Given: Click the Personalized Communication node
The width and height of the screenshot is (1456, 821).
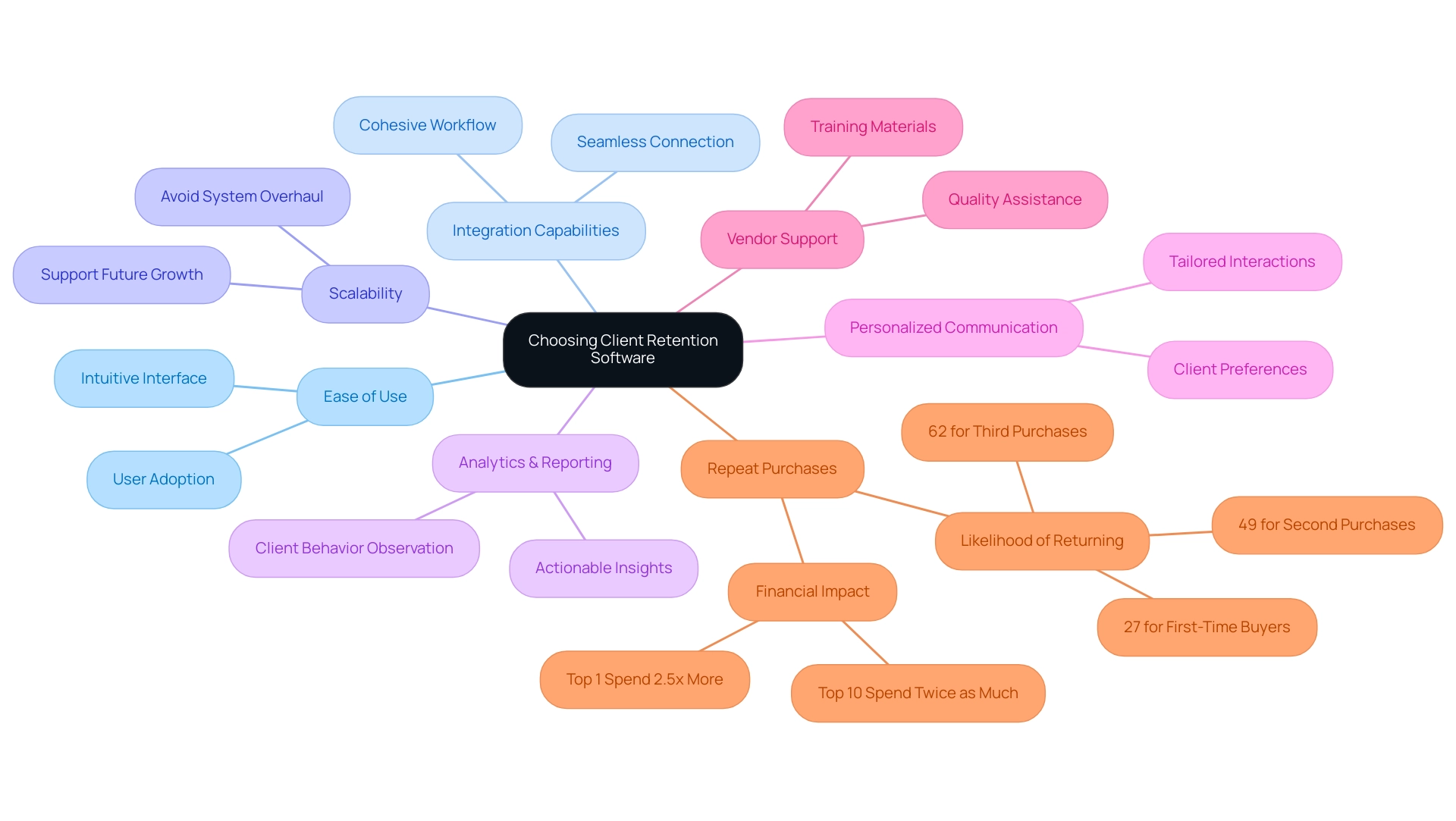Looking at the screenshot, I should tap(951, 327).
